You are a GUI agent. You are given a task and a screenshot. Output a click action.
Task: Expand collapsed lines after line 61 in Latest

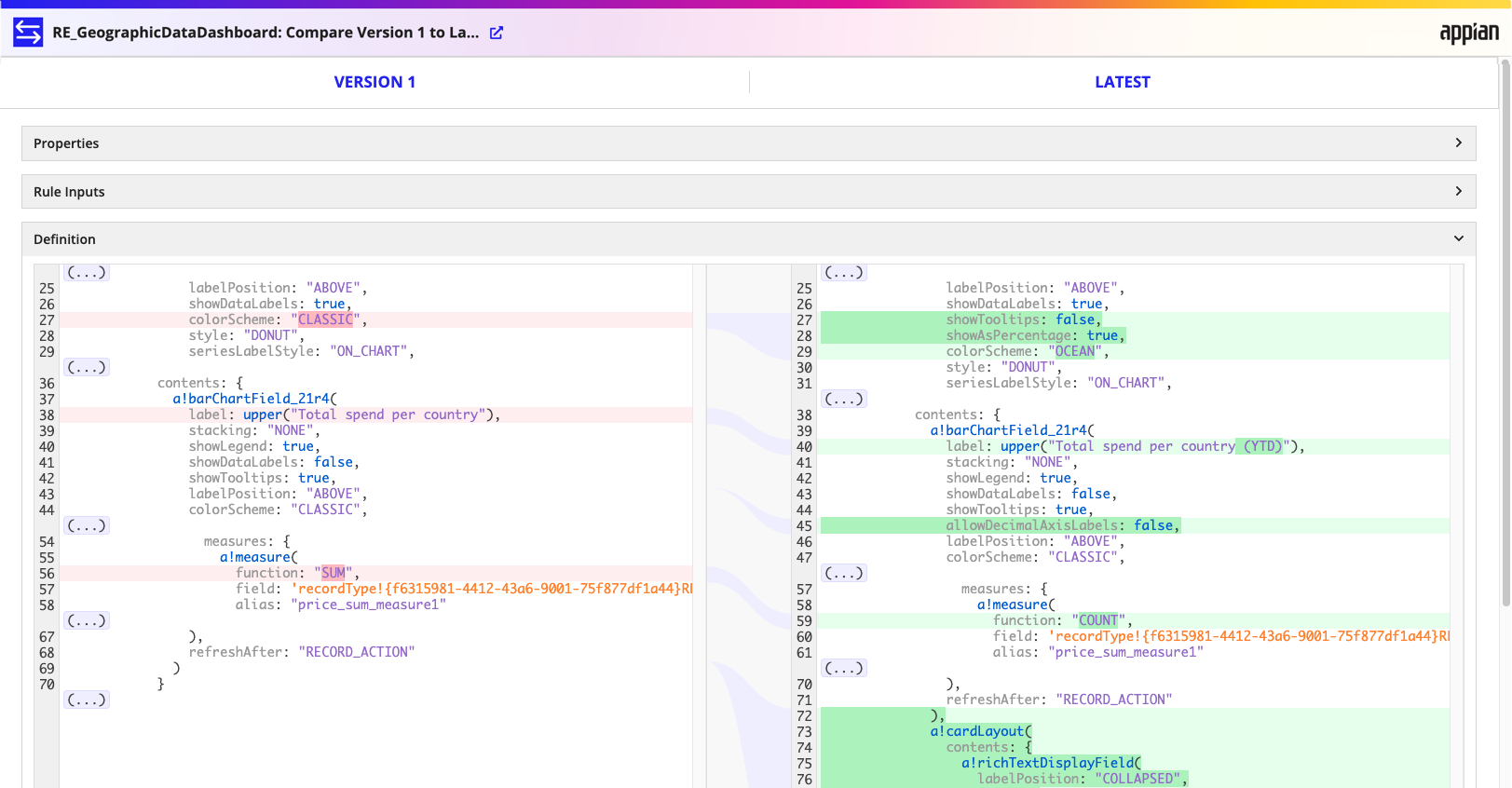click(844, 669)
